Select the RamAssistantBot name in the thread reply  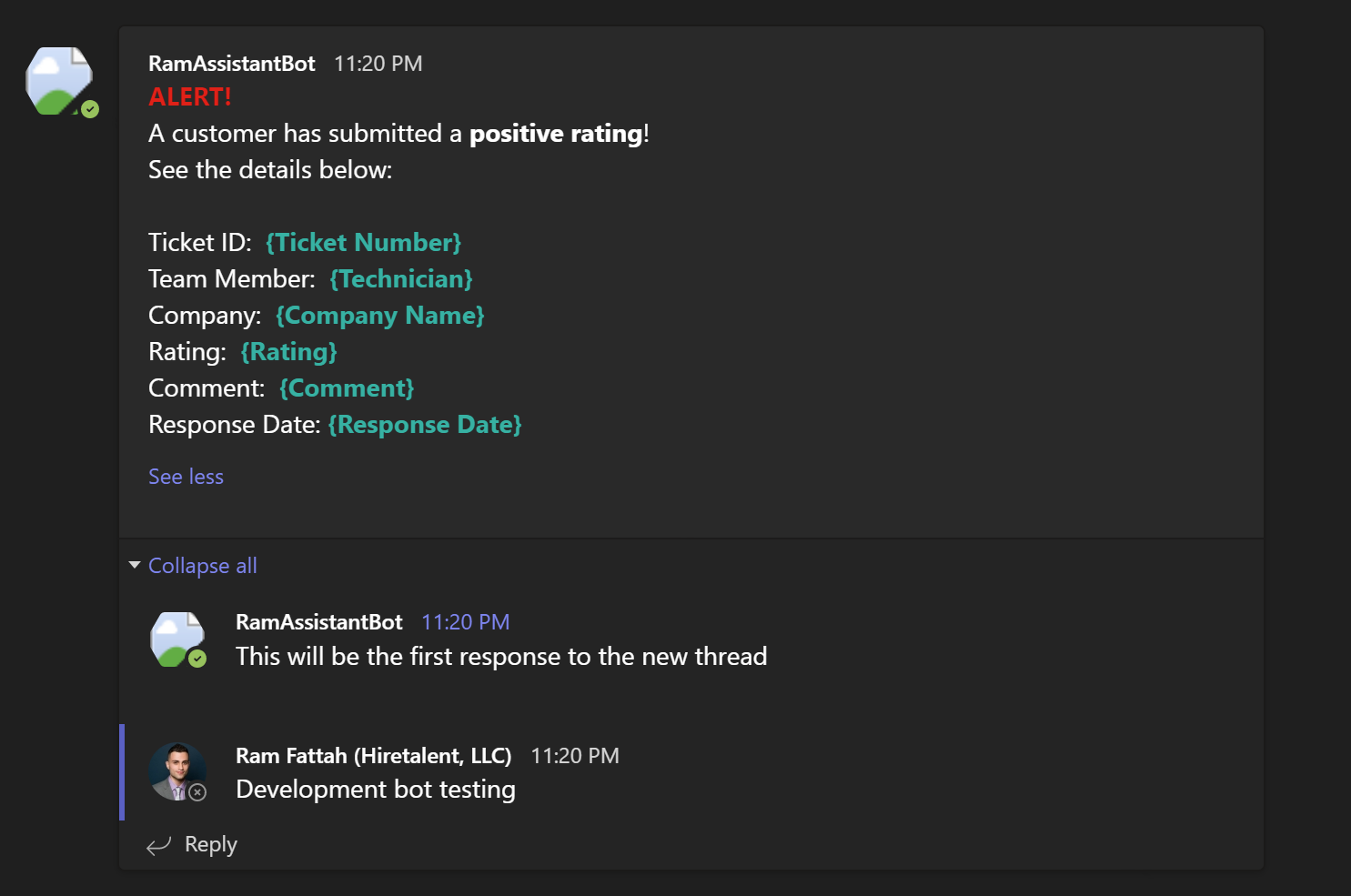(318, 621)
